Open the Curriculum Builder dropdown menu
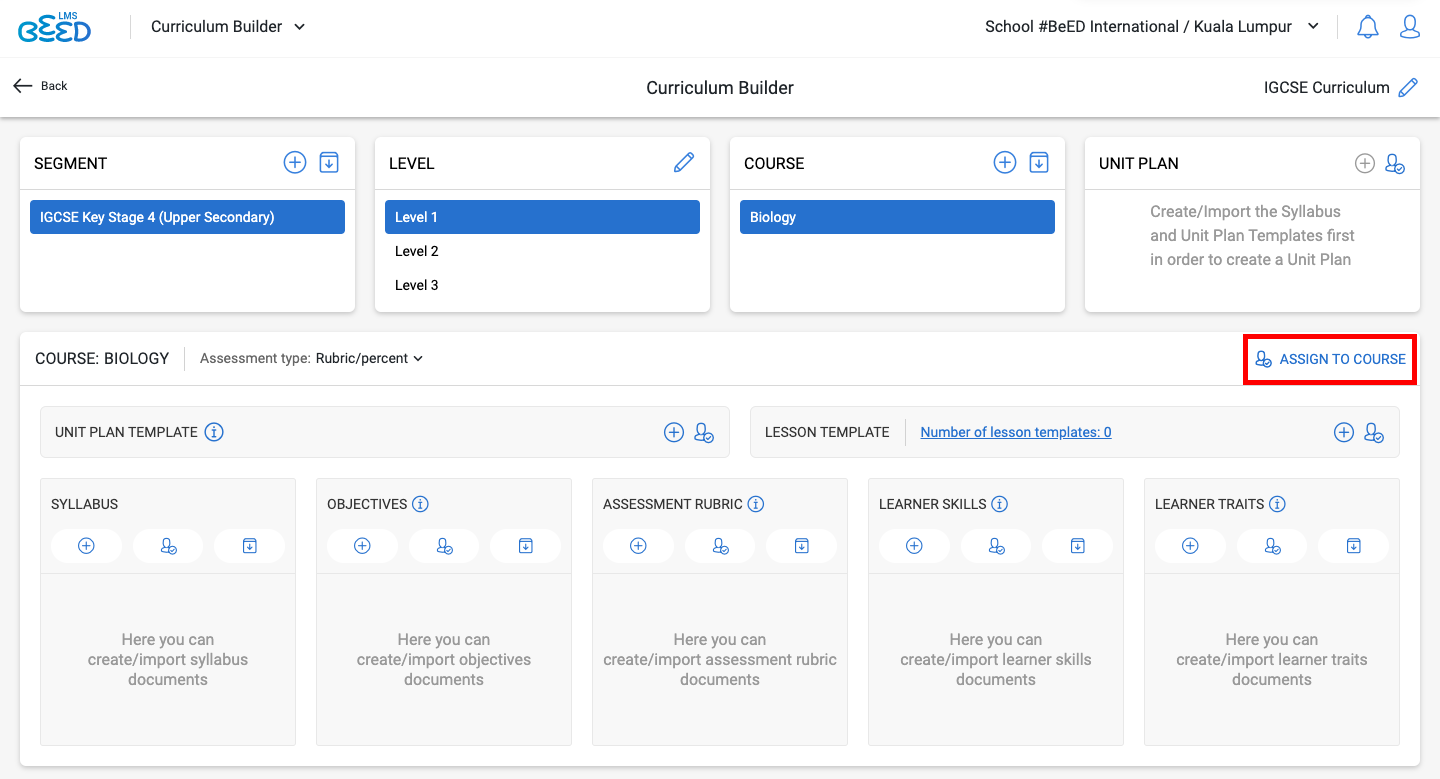The height and width of the screenshot is (779, 1440). [228, 27]
